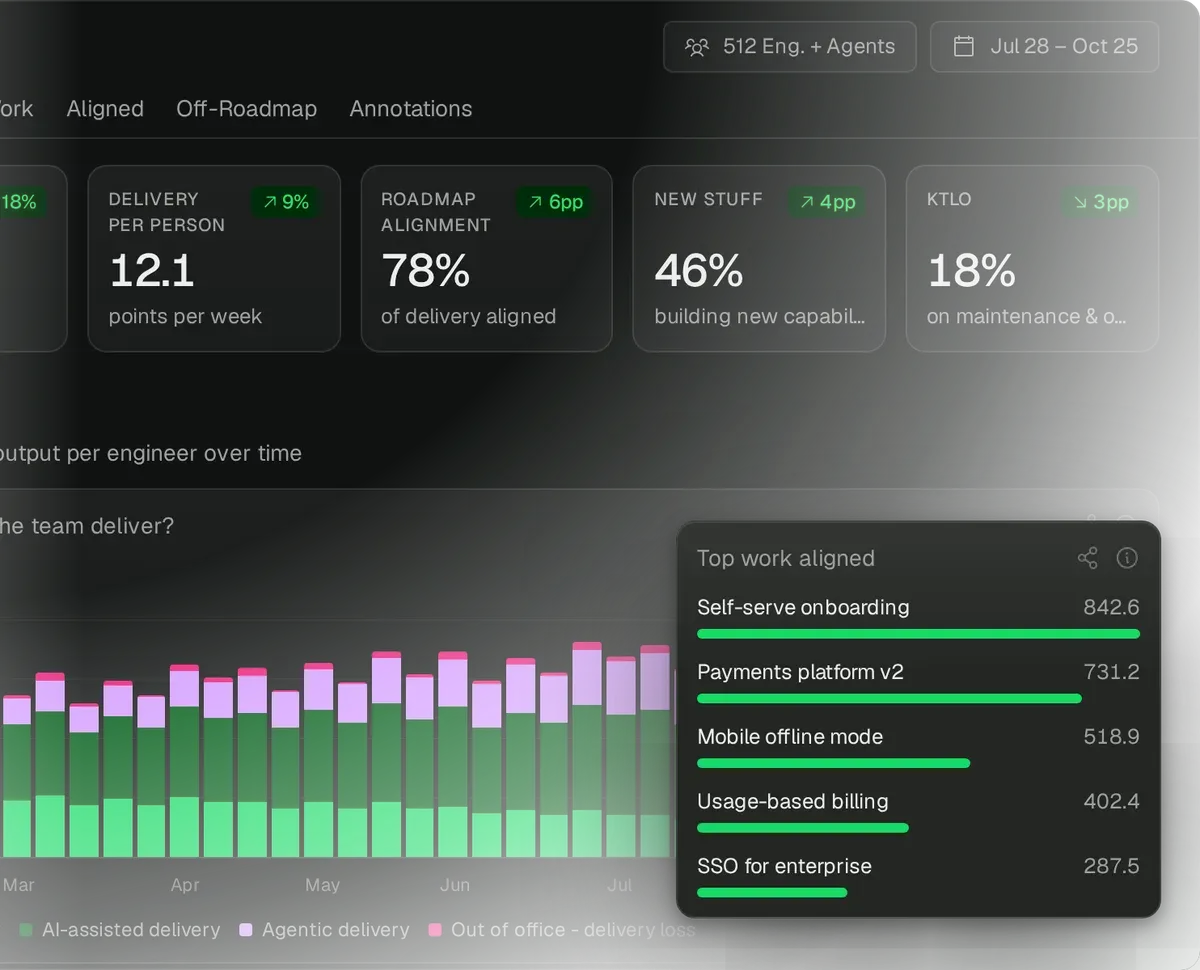The width and height of the screenshot is (1200, 970).
Task: Open the Jul 28 – Oct 25 date range picker
Action: pyautogui.click(x=1045, y=47)
